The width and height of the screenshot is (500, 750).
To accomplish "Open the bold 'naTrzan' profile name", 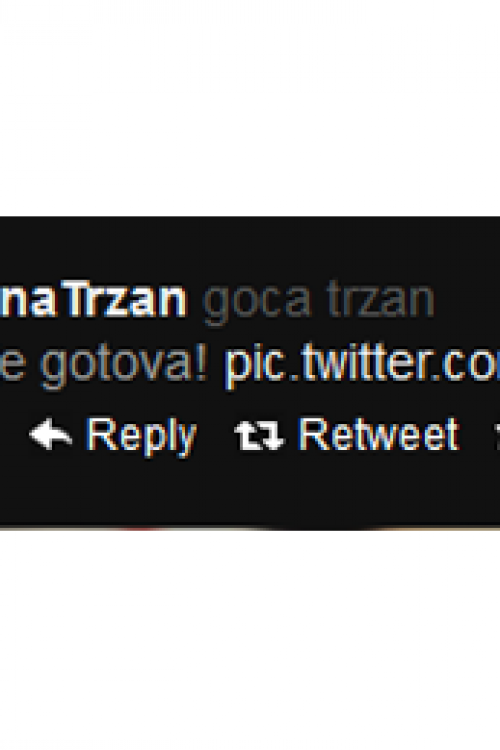I will (x=92, y=300).
